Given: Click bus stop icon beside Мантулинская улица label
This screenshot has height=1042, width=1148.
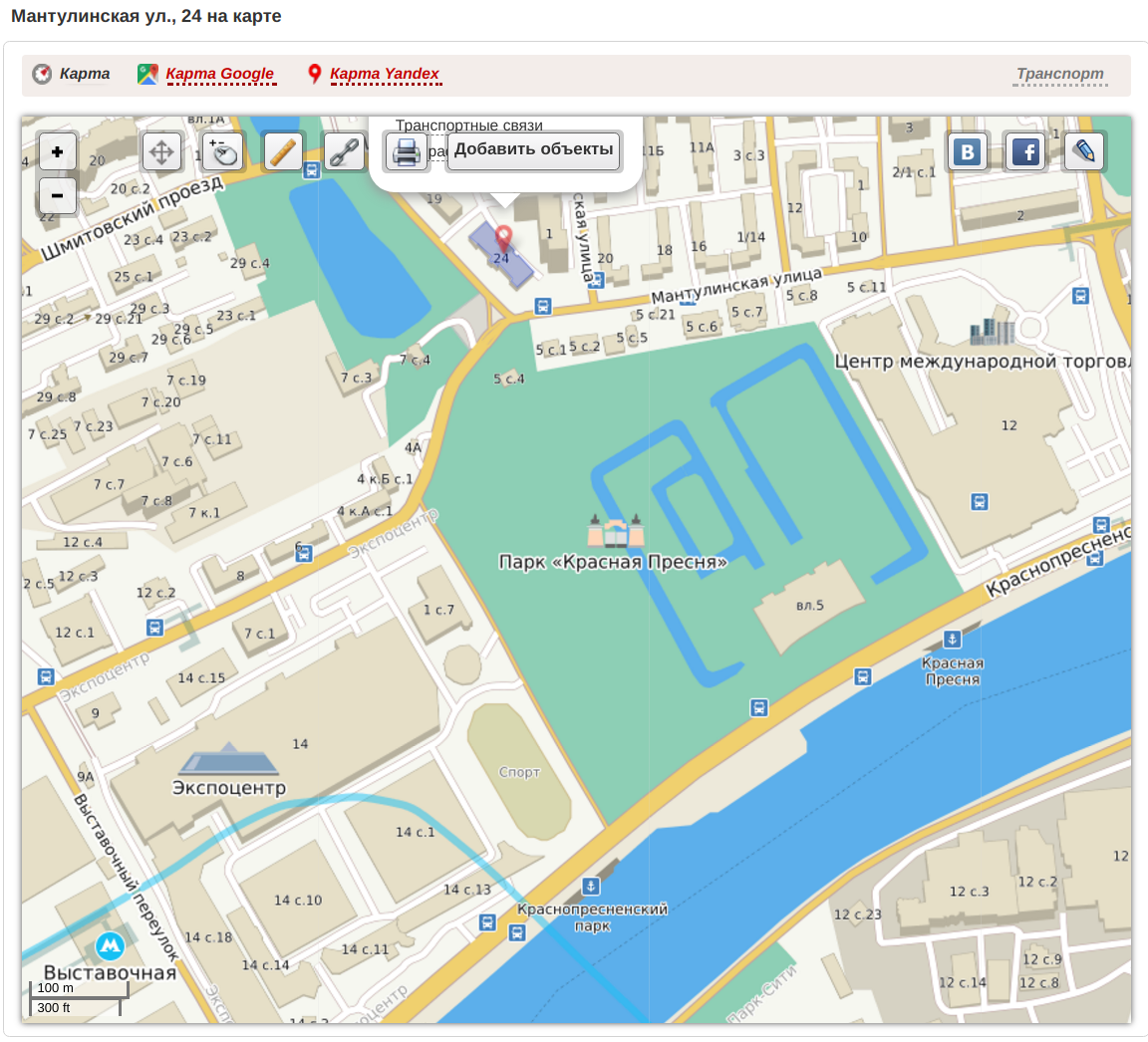Looking at the screenshot, I should point(542,306).
